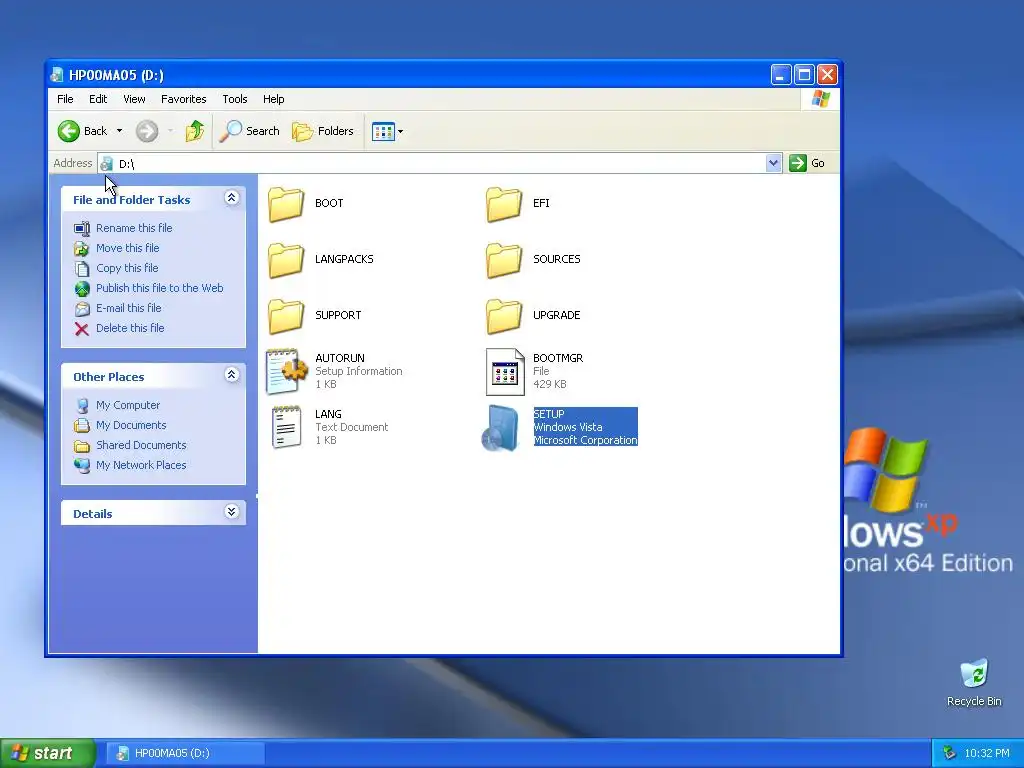Screen dimensions: 1024x768
Task: Click the green Go button
Action: coord(807,163)
